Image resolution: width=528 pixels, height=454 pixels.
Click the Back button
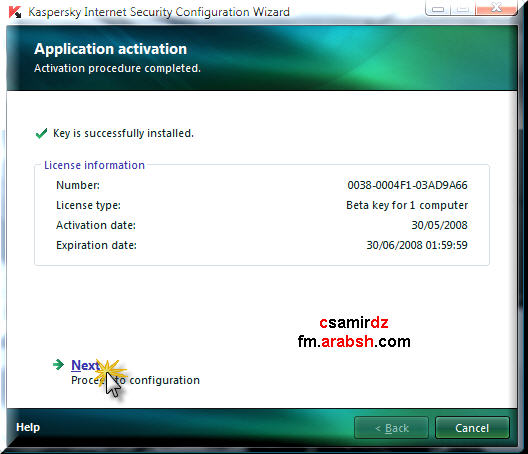(392, 428)
